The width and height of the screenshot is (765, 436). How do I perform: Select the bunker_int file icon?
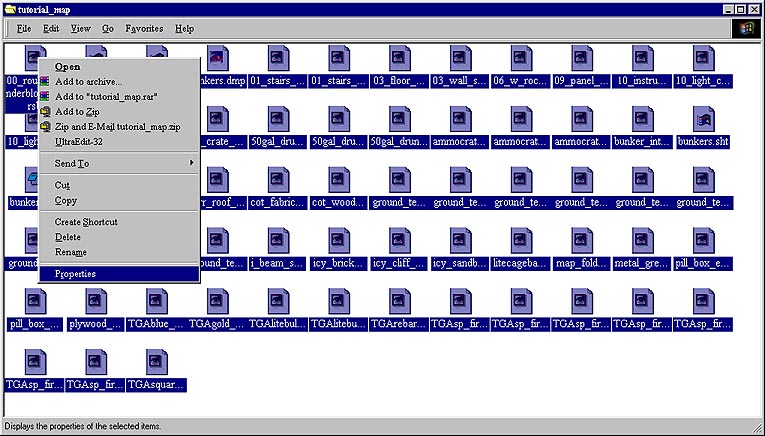(x=642, y=119)
